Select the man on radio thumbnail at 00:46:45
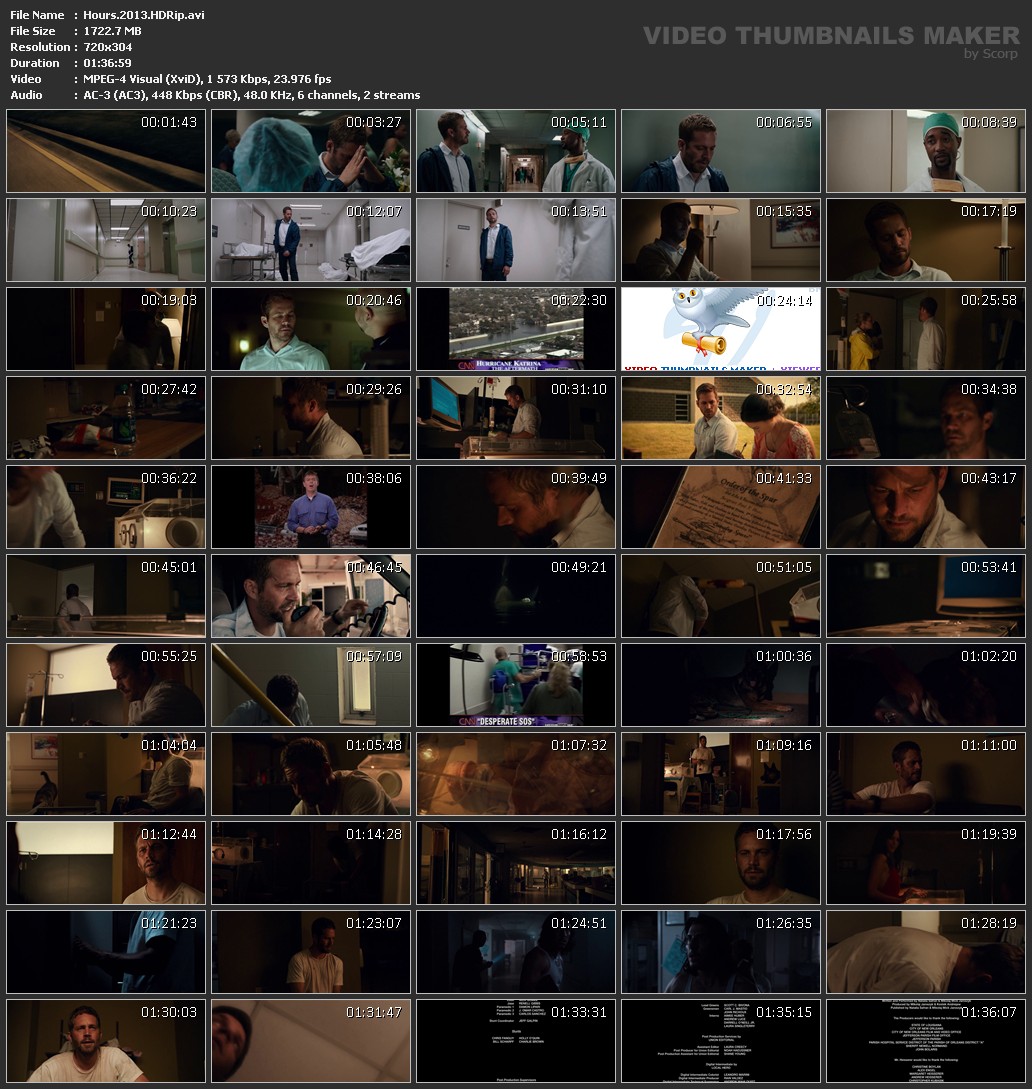This screenshot has height=1089, width=1032. point(310,596)
